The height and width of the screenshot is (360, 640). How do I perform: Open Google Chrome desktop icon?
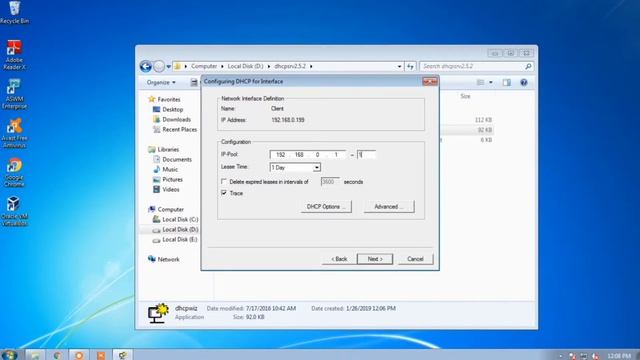[14, 172]
